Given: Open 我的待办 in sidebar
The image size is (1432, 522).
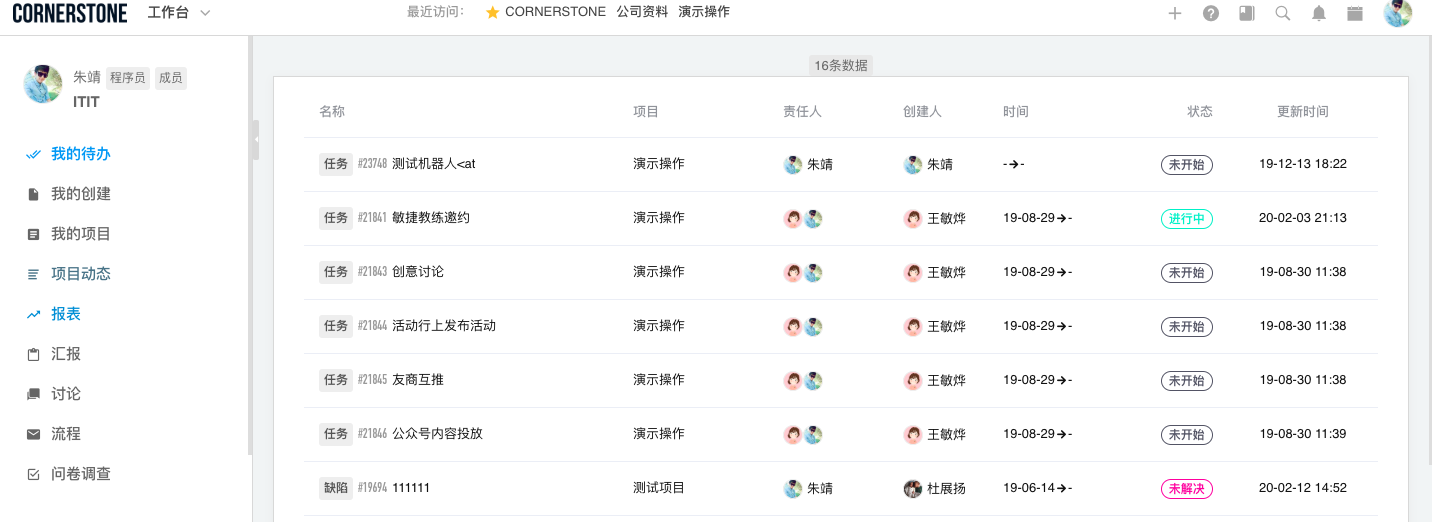Looking at the screenshot, I should [x=80, y=154].
